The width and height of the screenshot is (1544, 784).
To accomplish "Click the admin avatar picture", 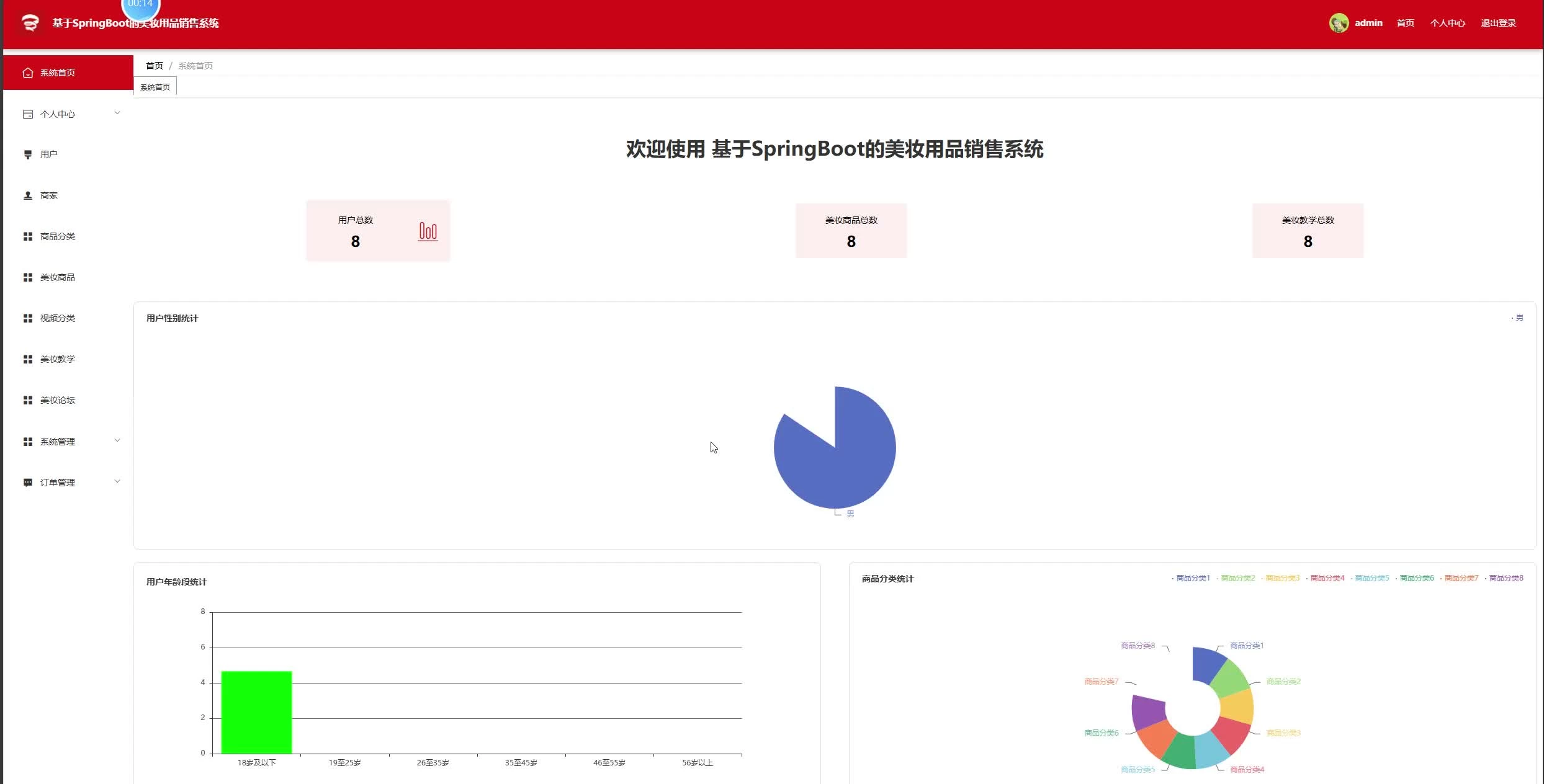I will point(1339,23).
